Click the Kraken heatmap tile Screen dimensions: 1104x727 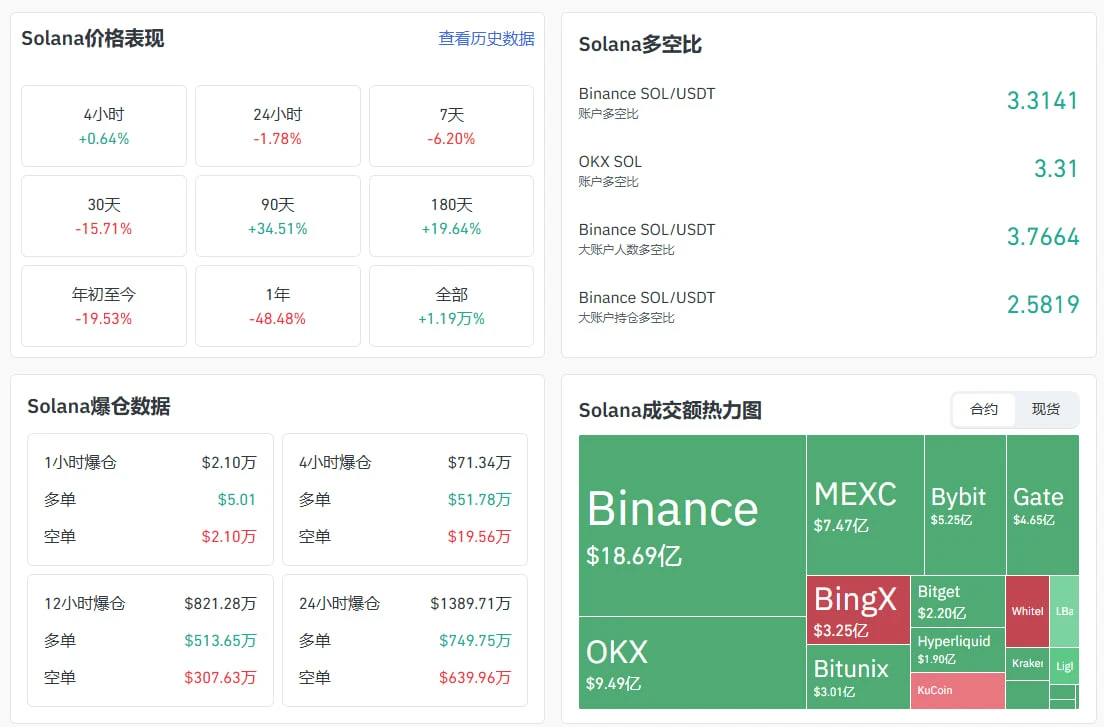1027,664
